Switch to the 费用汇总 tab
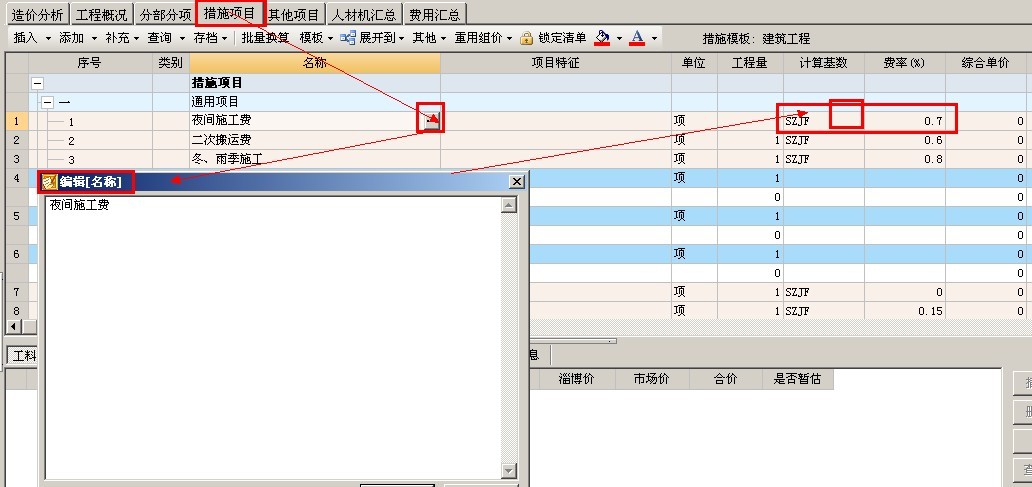The width and height of the screenshot is (1032, 487). [434, 14]
